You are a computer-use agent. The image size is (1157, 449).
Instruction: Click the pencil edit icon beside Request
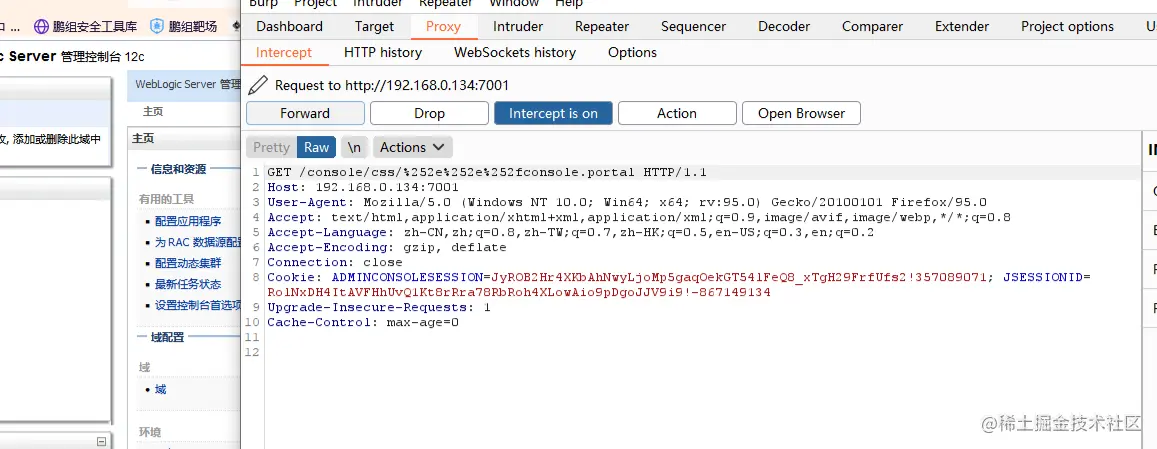[x=258, y=85]
